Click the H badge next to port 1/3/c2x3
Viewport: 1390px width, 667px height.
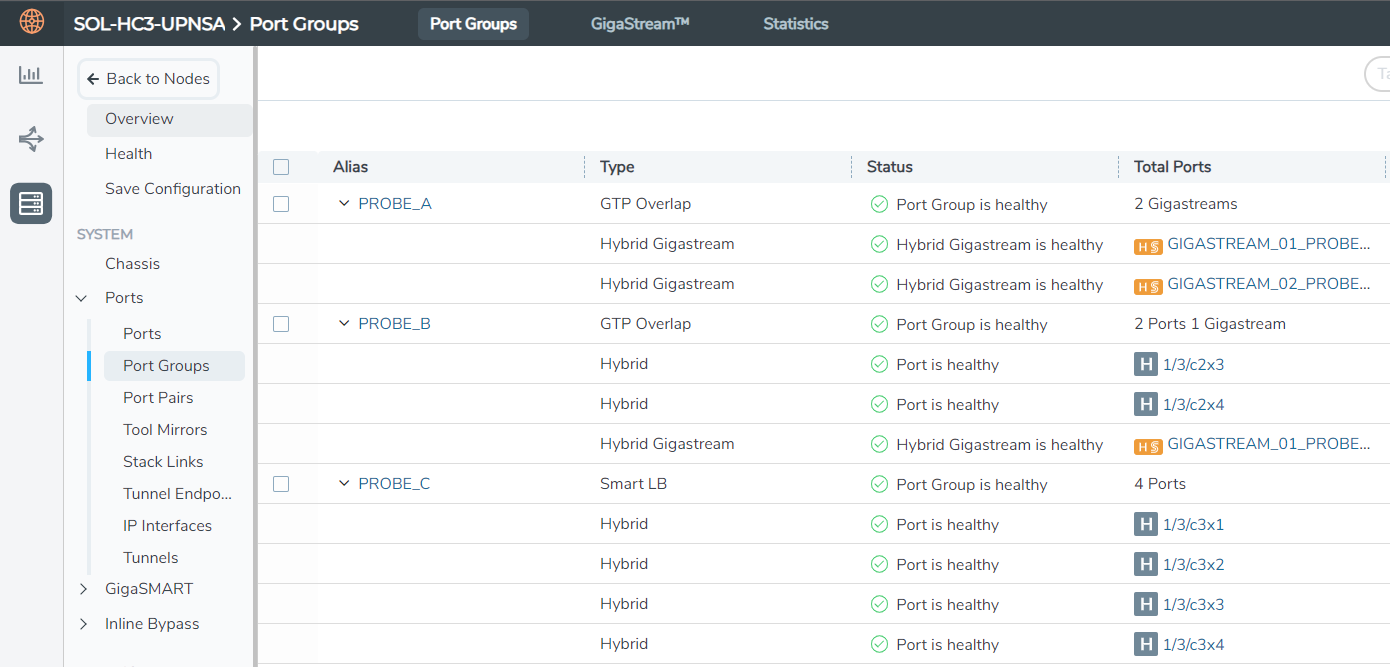click(1145, 364)
